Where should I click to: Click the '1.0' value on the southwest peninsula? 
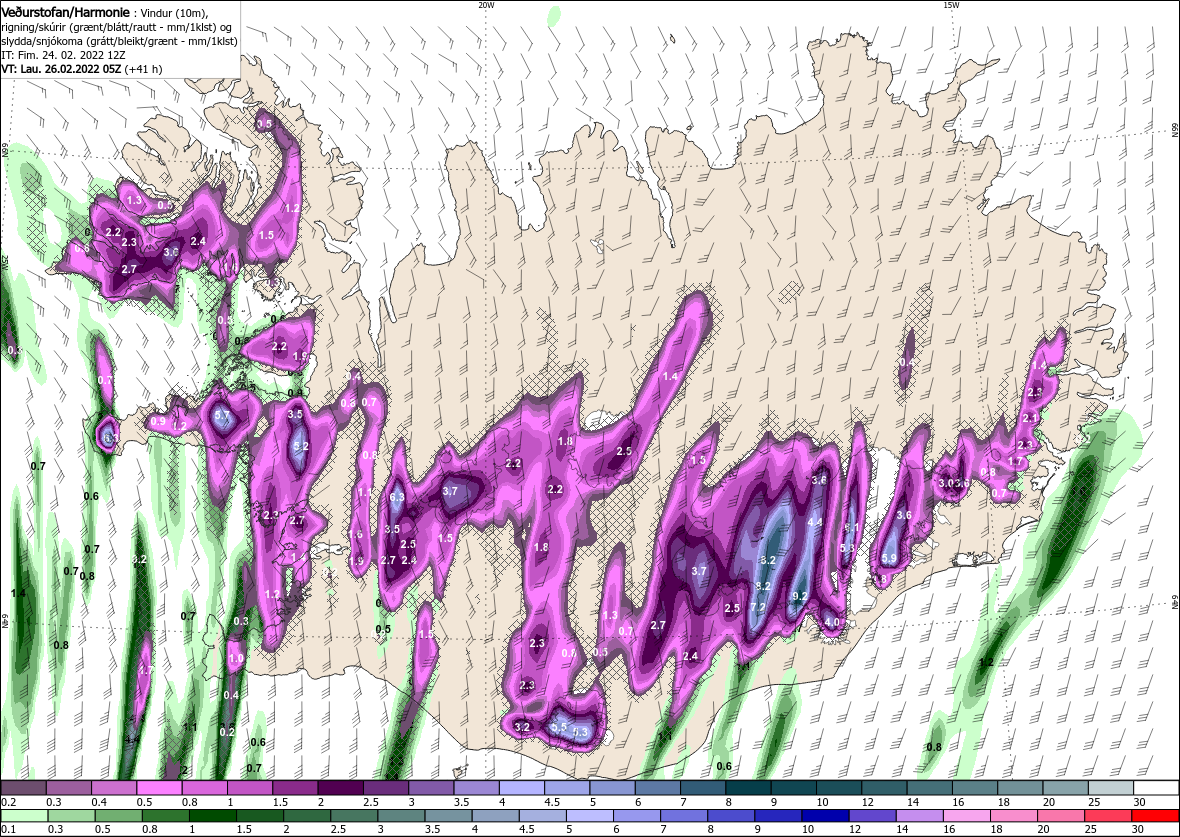click(236, 658)
